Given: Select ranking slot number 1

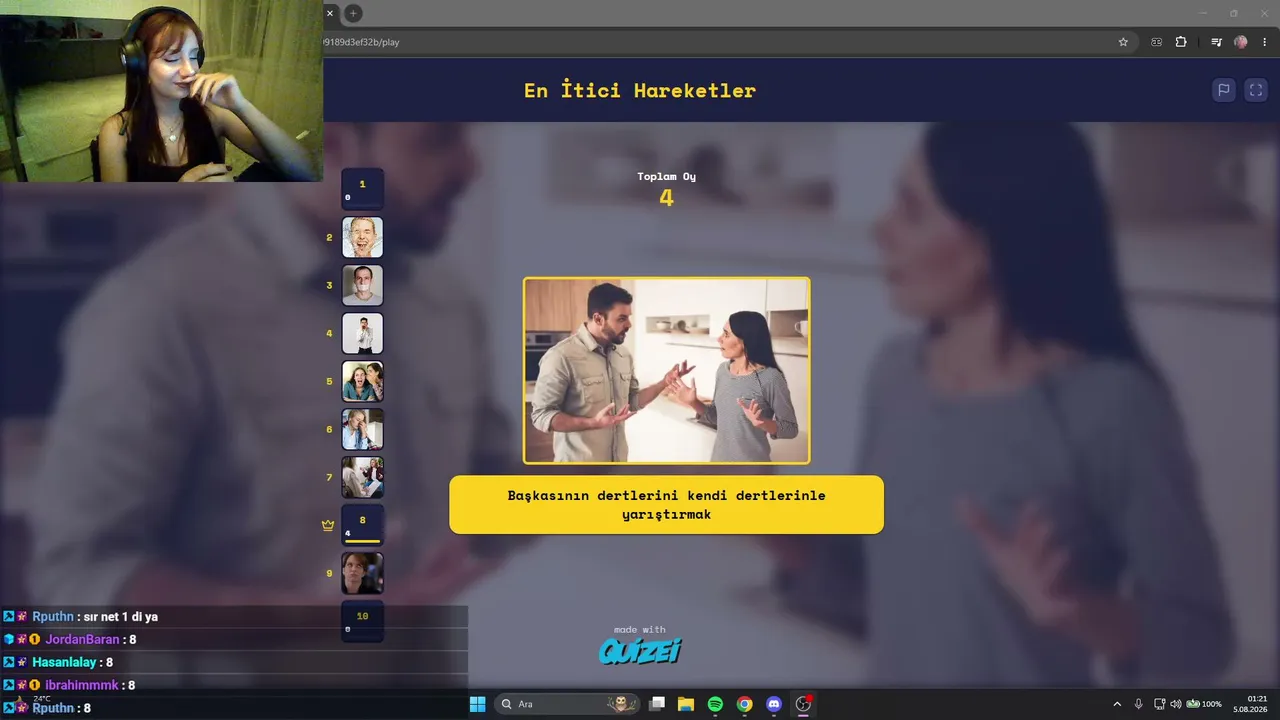Looking at the screenshot, I should tap(362, 189).
